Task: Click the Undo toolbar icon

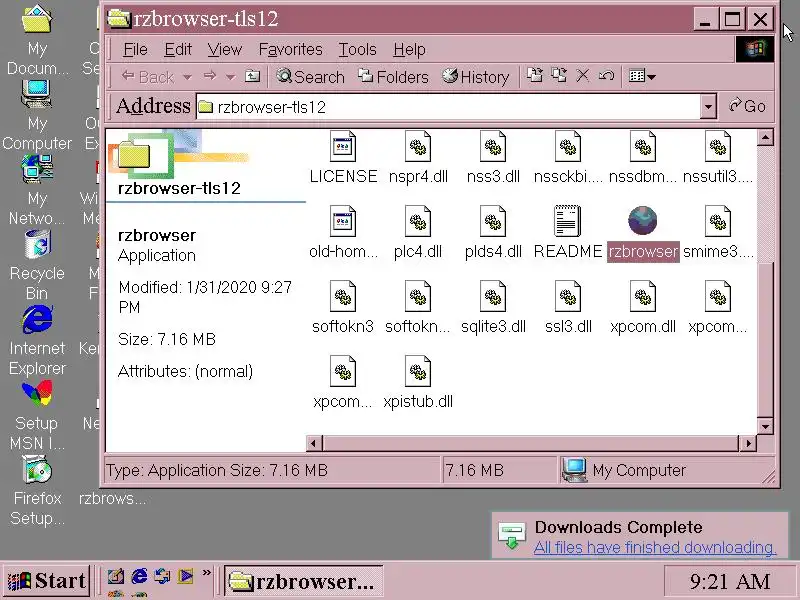Action: pos(606,76)
